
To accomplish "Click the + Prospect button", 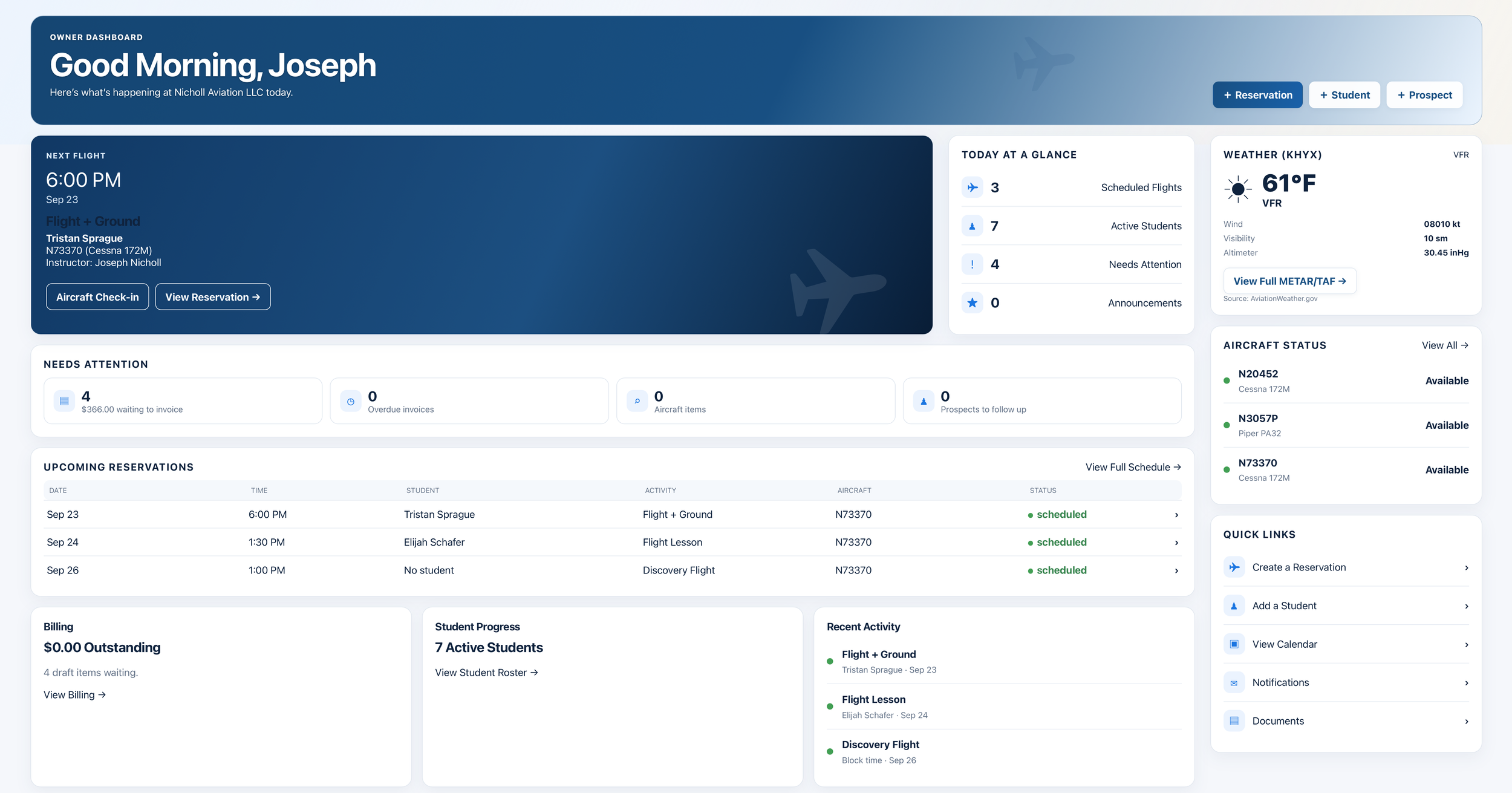I will pos(1424,95).
